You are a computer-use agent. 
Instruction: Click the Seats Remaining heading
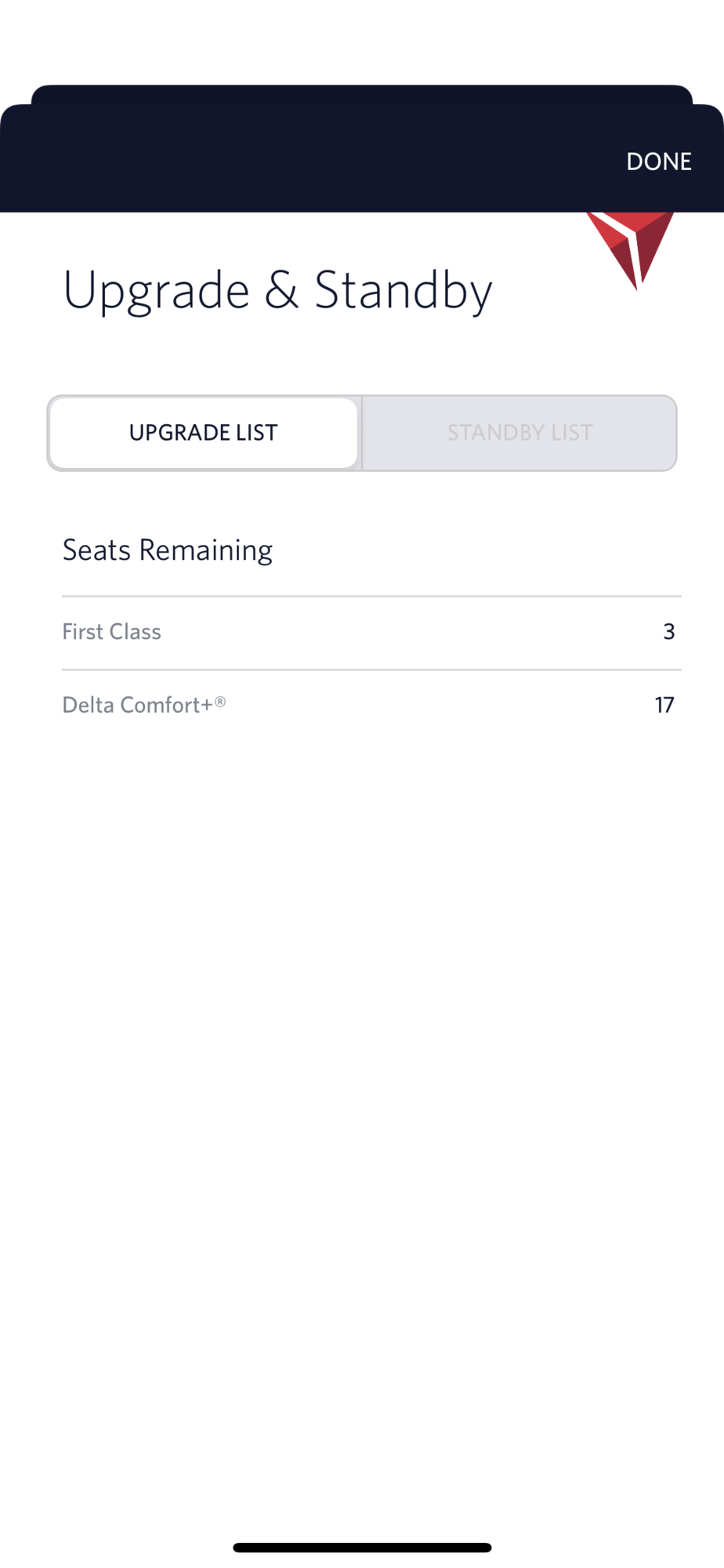[168, 550]
